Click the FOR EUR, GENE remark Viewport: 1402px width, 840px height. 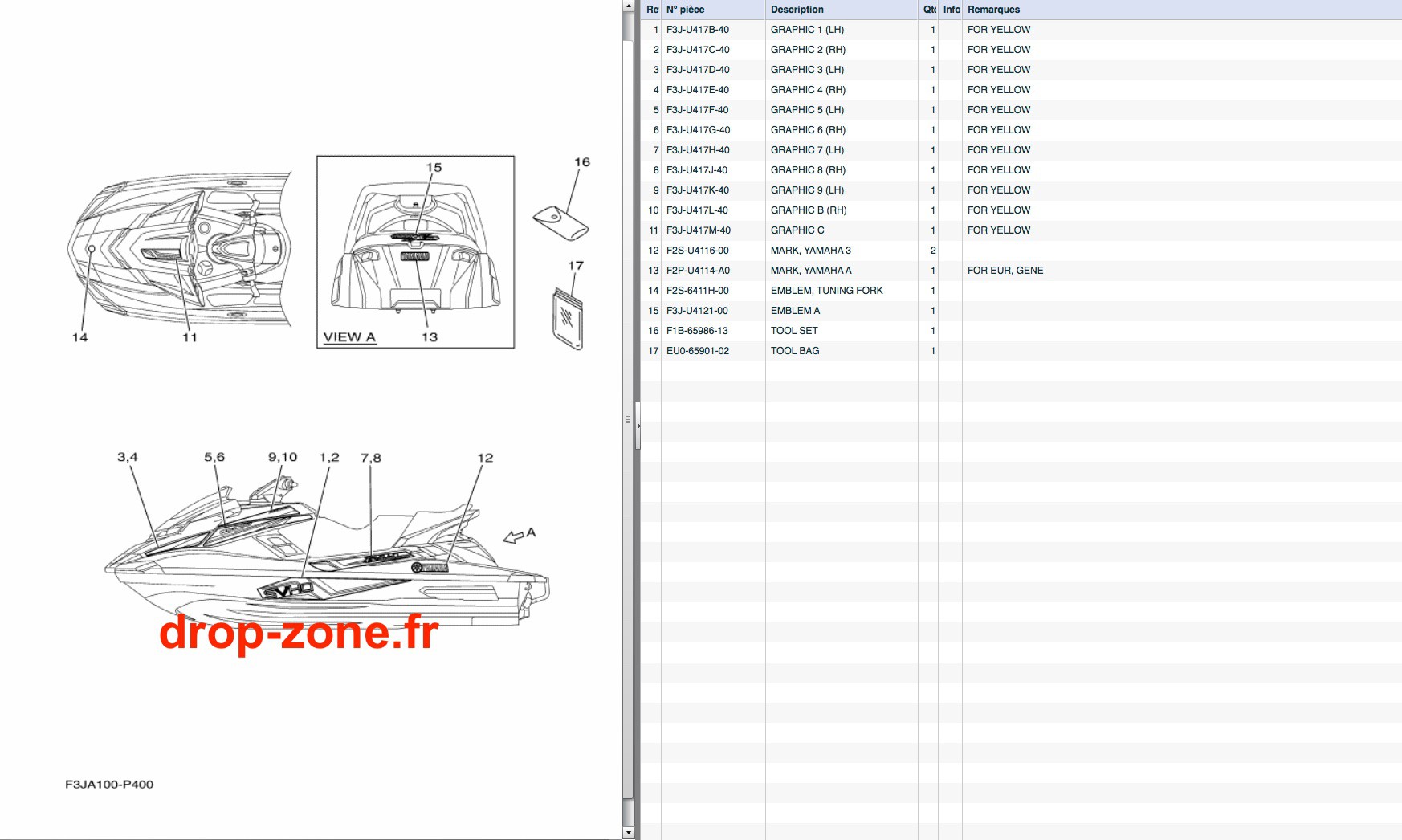[1005, 271]
